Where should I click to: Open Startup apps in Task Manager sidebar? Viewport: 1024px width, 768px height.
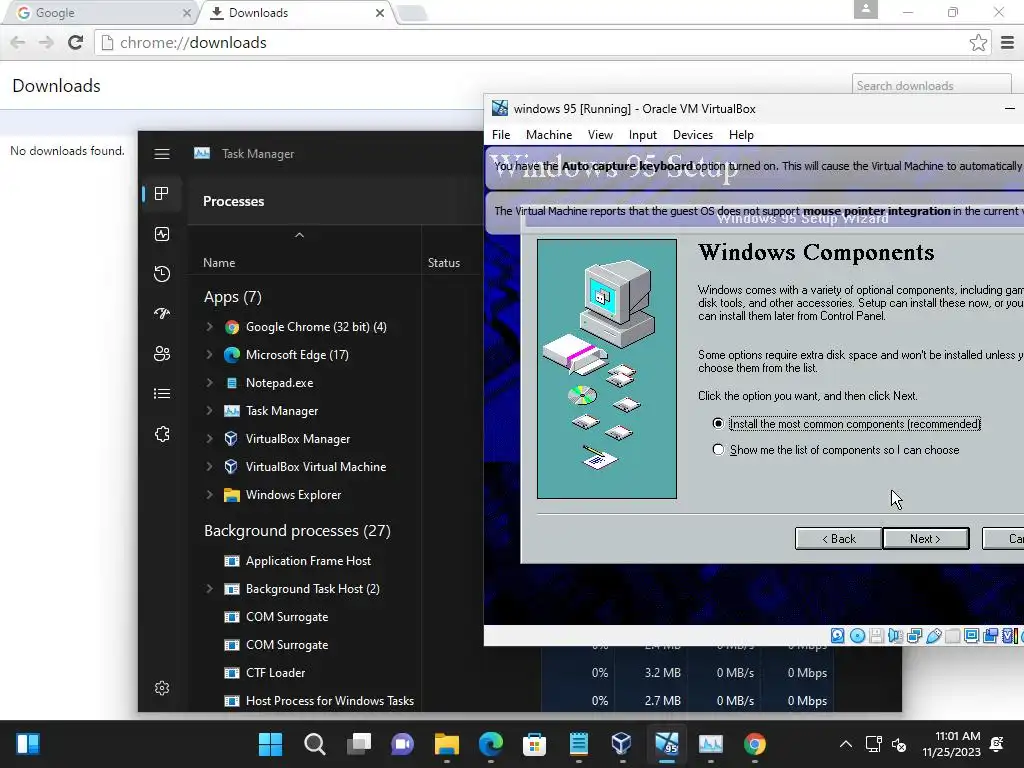coord(162,313)
